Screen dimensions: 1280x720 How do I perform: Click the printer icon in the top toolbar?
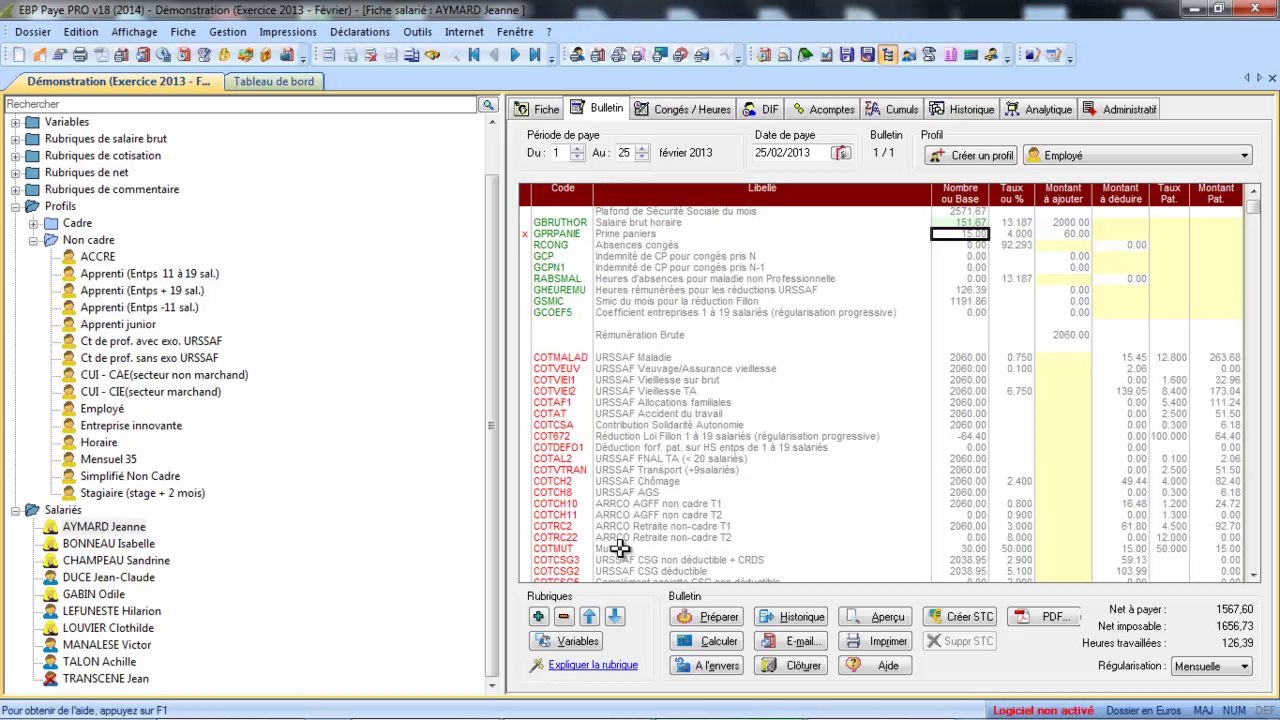click(80, 55)
